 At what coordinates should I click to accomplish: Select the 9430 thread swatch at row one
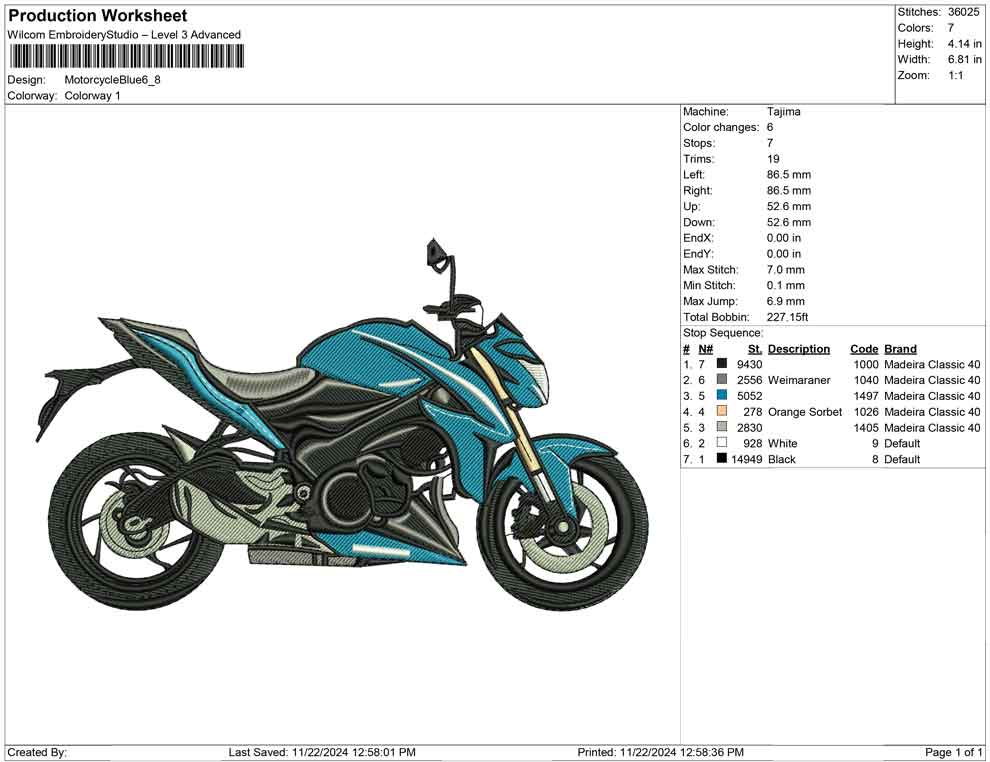coord(720,364)
